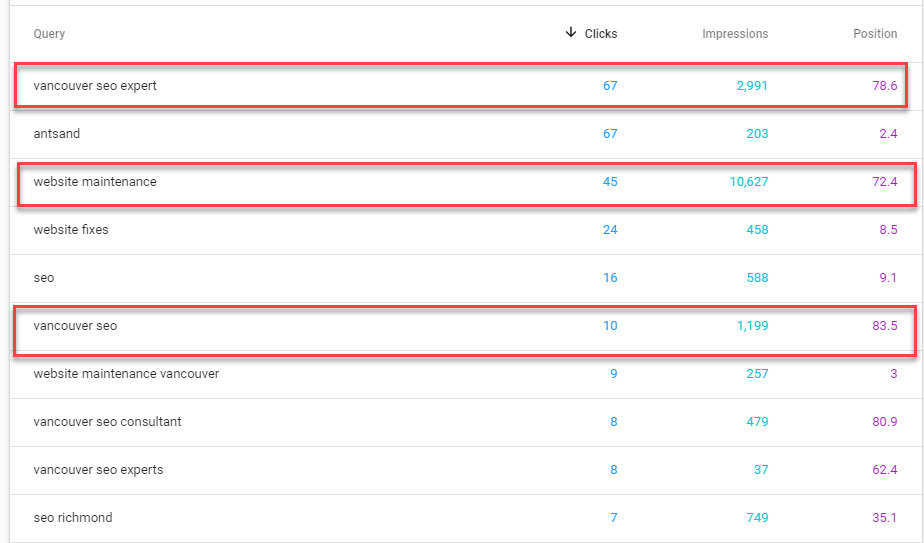Click impressions value 257

757,374
